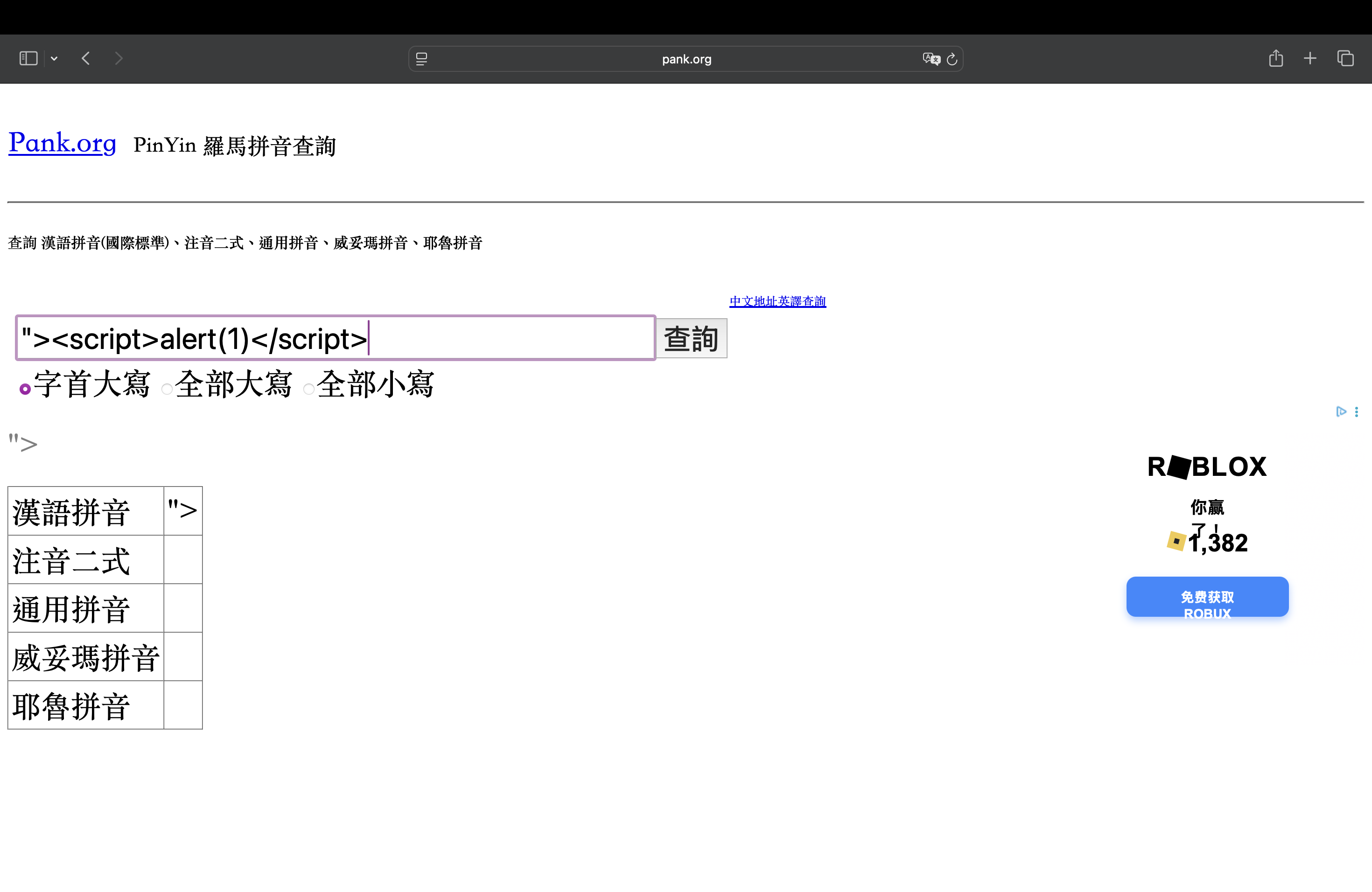
Task: Click the Roblox ad logo
Action: coord(1207,467)
